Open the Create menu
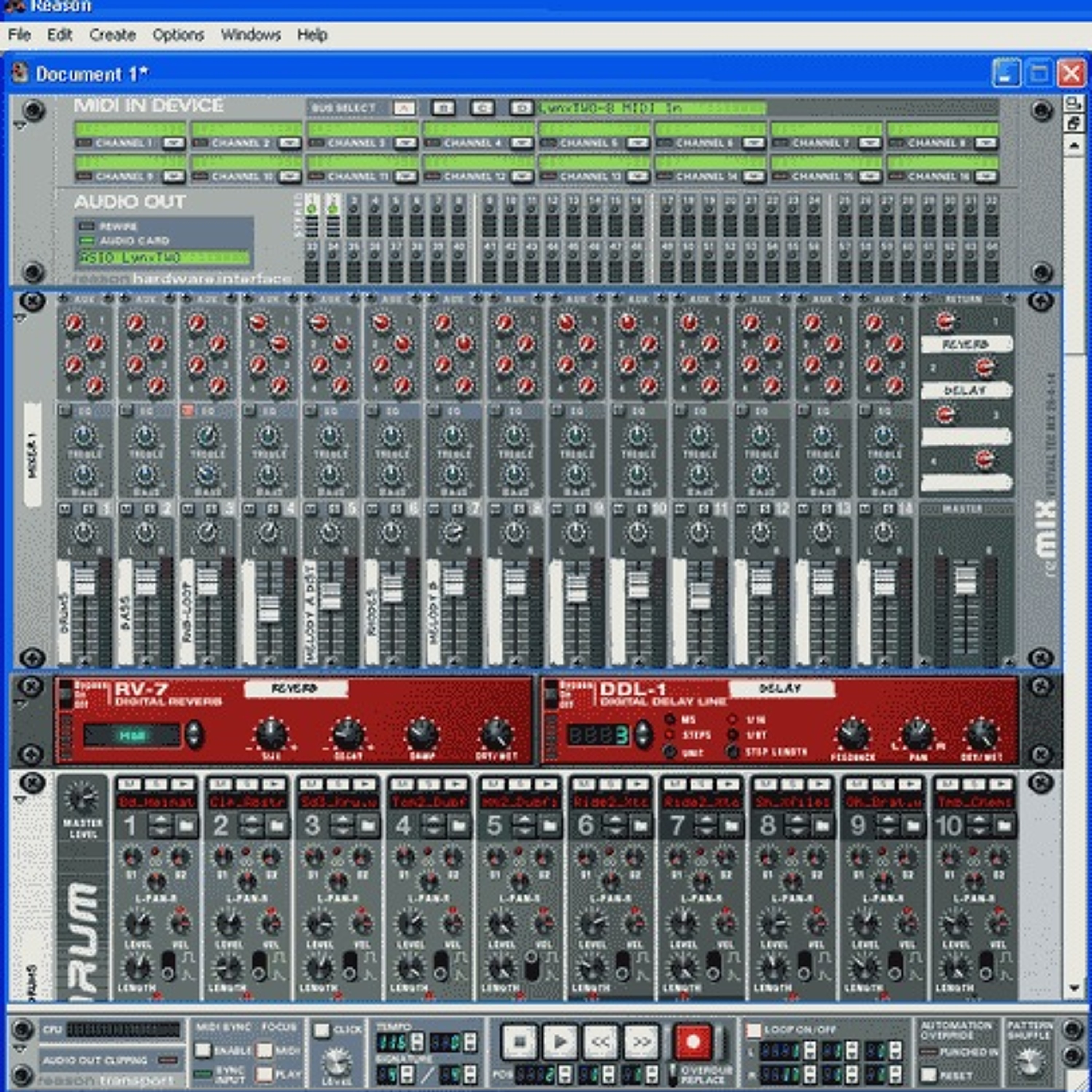 112,35
